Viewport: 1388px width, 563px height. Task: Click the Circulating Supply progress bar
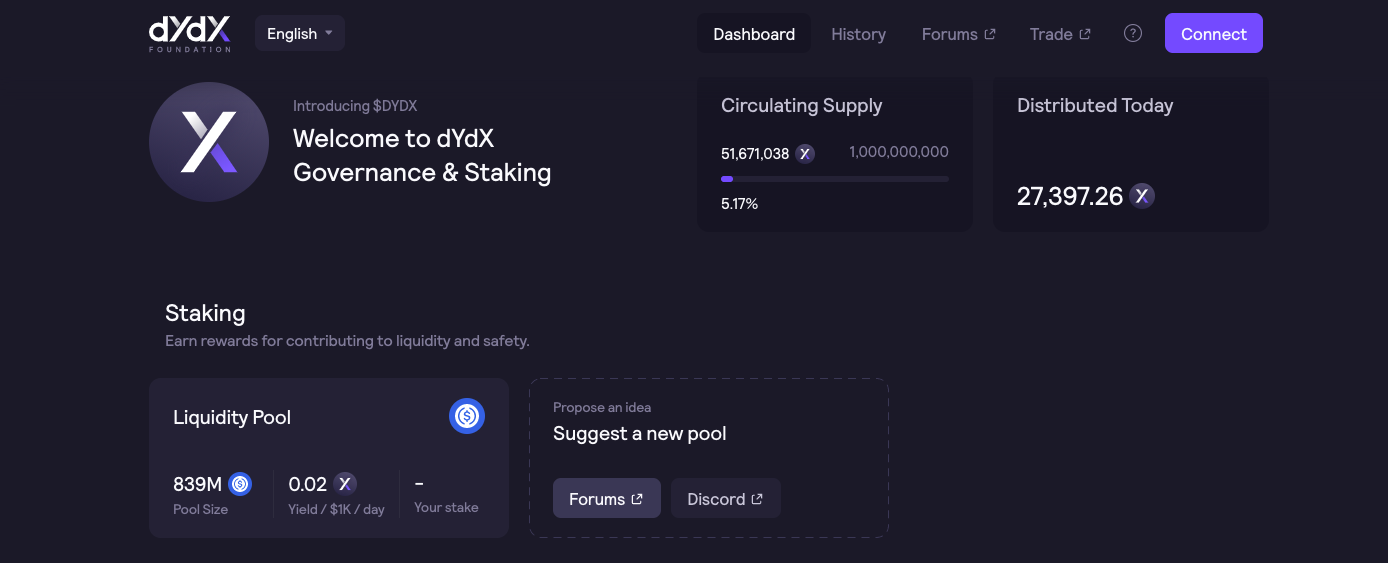click(x=834, y=179)
